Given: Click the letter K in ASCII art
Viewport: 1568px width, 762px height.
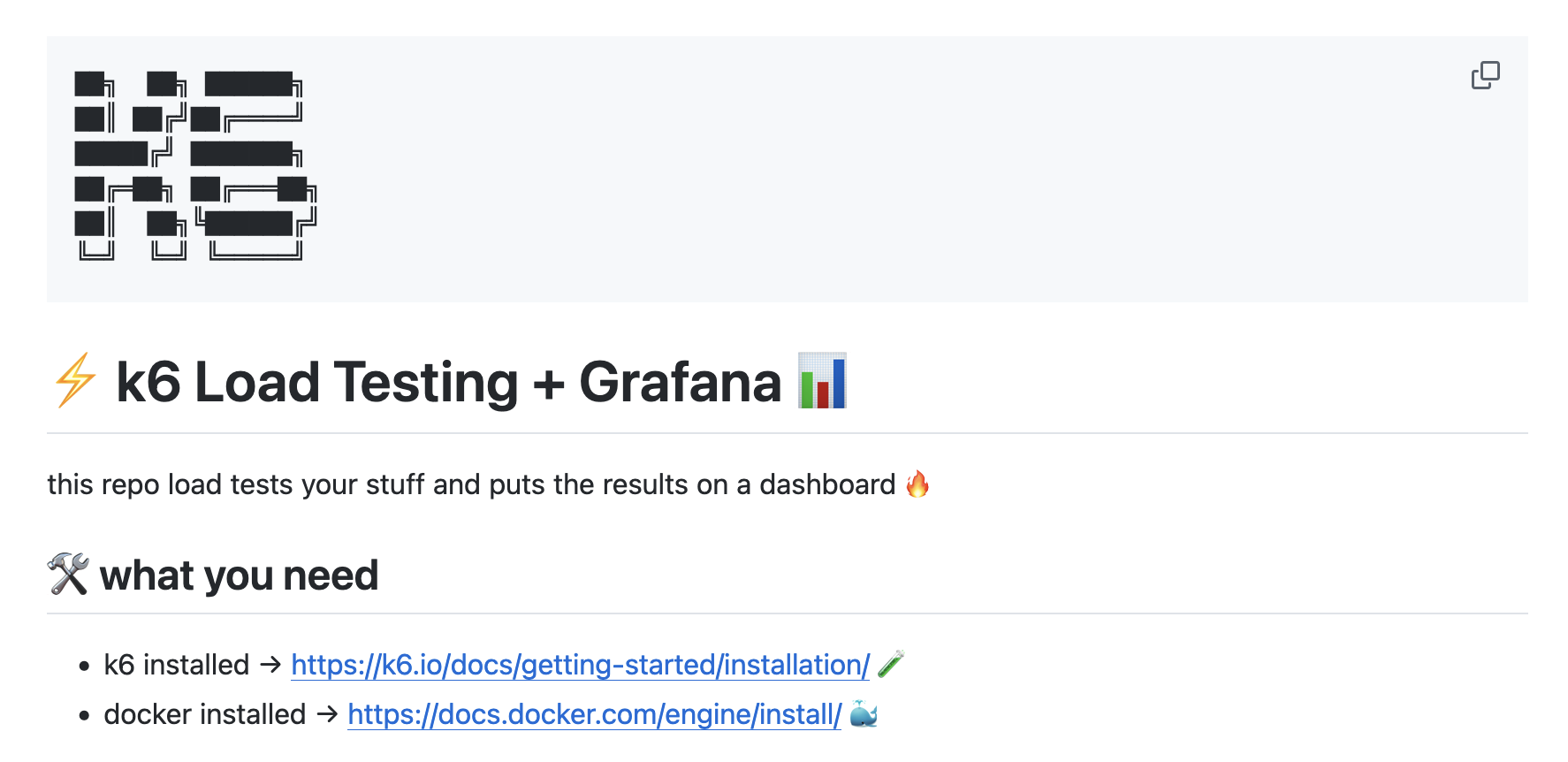Looking at the screenshot, I should [131, 165].
